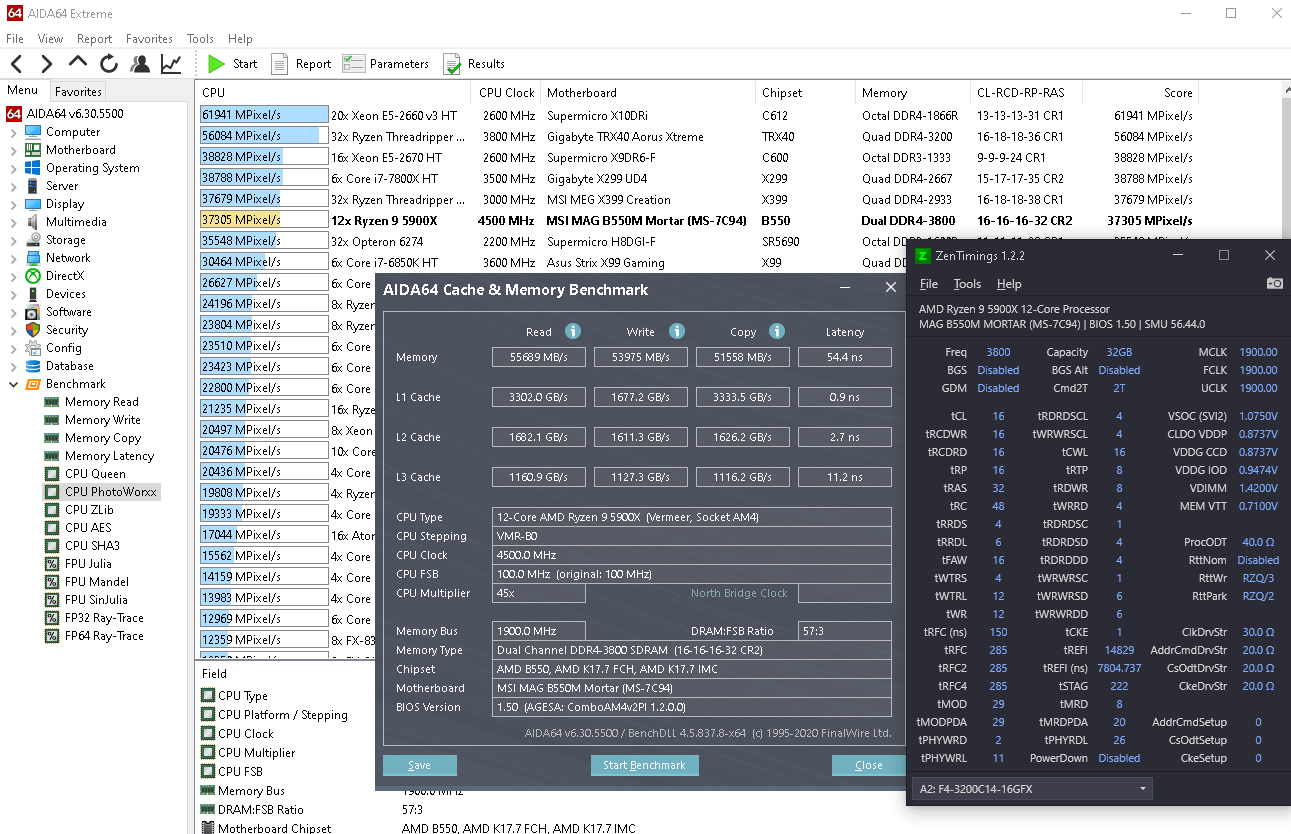The image size is (1291, 834).
Task: Select the AIDA64 v6.30.5500 root node
Action: coord(75,114)
